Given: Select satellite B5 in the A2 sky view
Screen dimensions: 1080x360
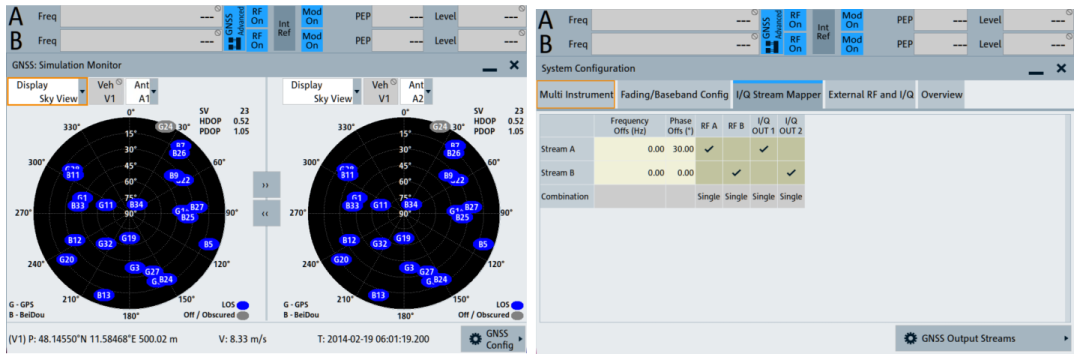Looking at the screenshot, I should pos(483,244).
